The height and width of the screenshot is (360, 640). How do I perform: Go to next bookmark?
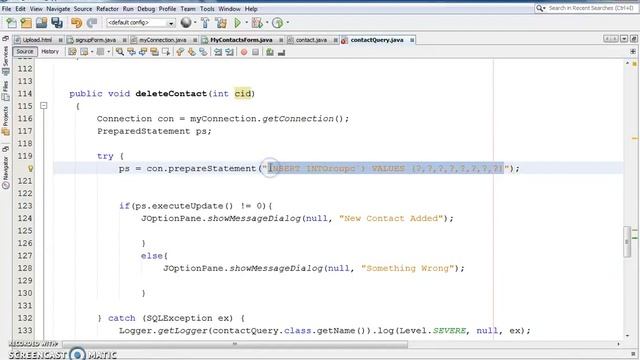(x=191, y=52)
